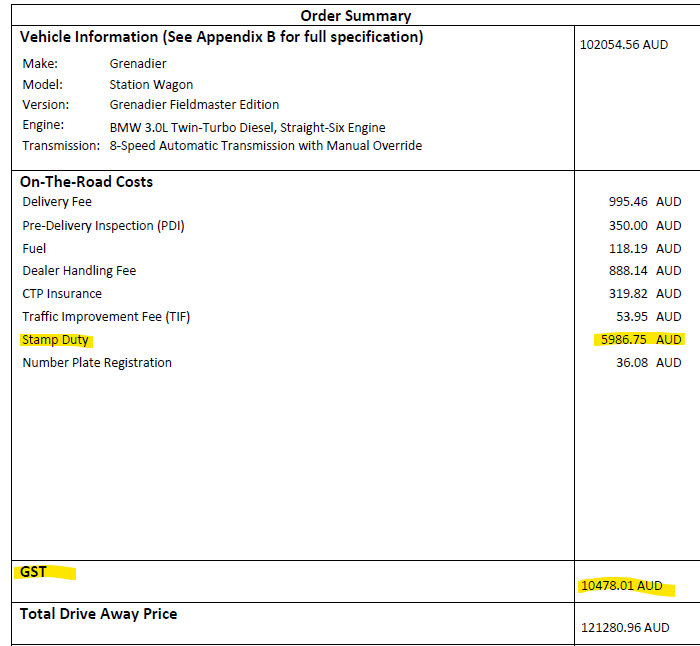Image resolution: width=700 pixels, height=646 pixels.
Task: Select the vehicle price 102054.56 AUD
Action: tap(624, 45)
